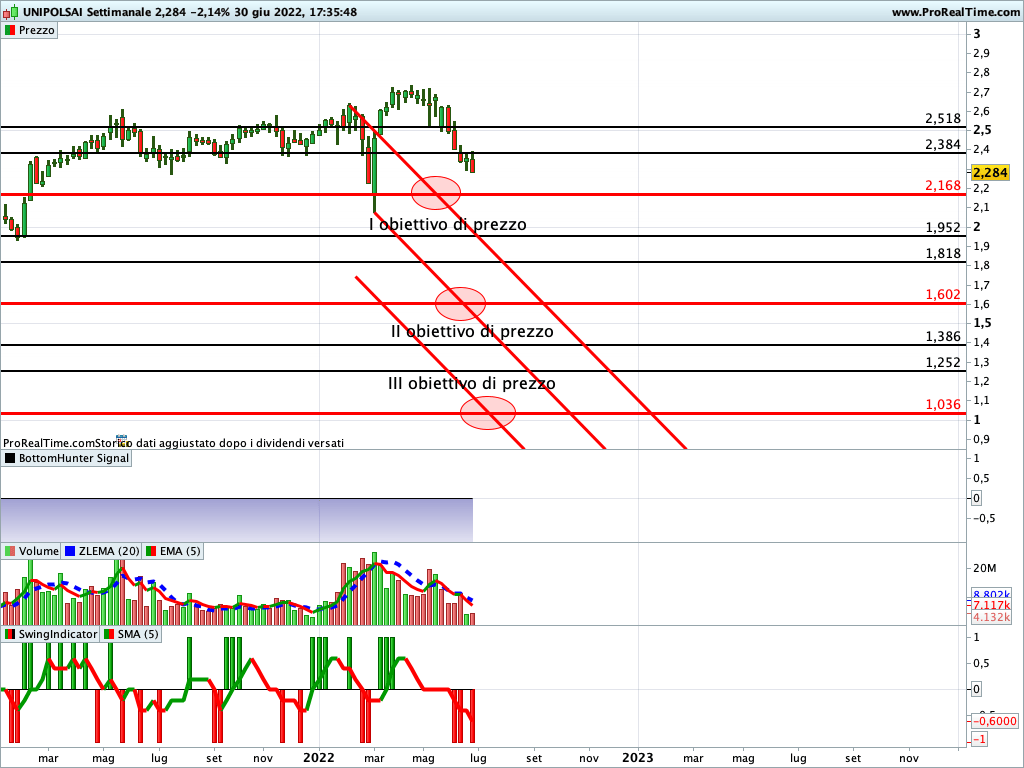This screenshot has height=768, width=1024.
Task: Click the candlestick icon beside UNIPOLSAI title
Action: coord(9,12)
